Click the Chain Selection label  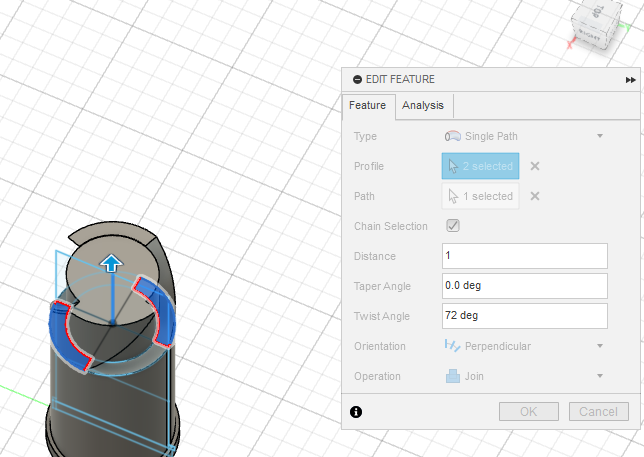(391, 226)
